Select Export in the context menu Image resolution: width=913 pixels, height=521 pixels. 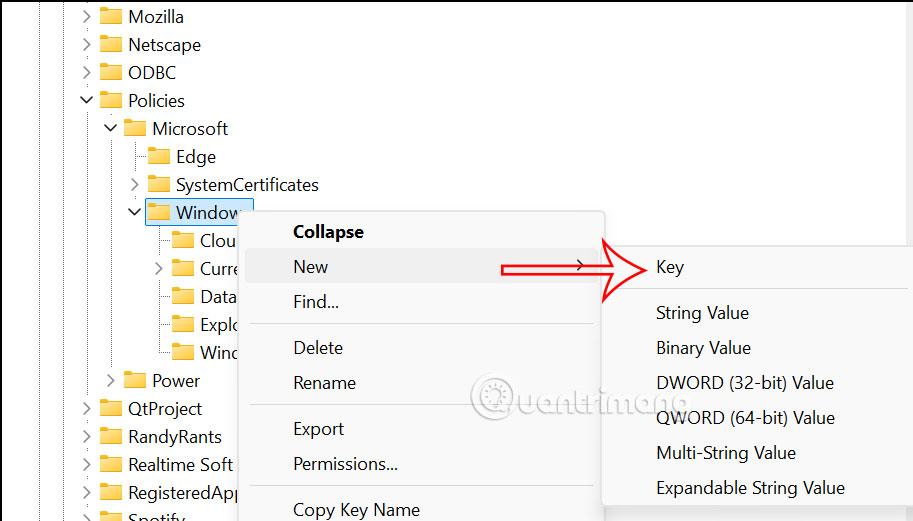(319, 429)
